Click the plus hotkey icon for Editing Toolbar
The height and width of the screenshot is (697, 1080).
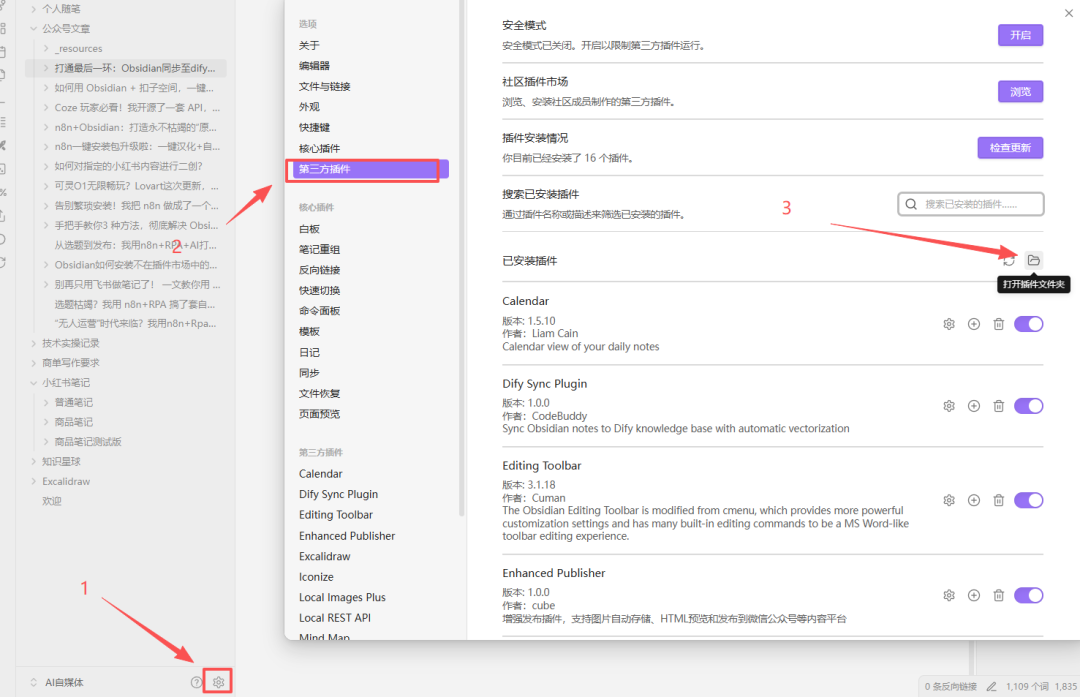click(x=973, y=499)
